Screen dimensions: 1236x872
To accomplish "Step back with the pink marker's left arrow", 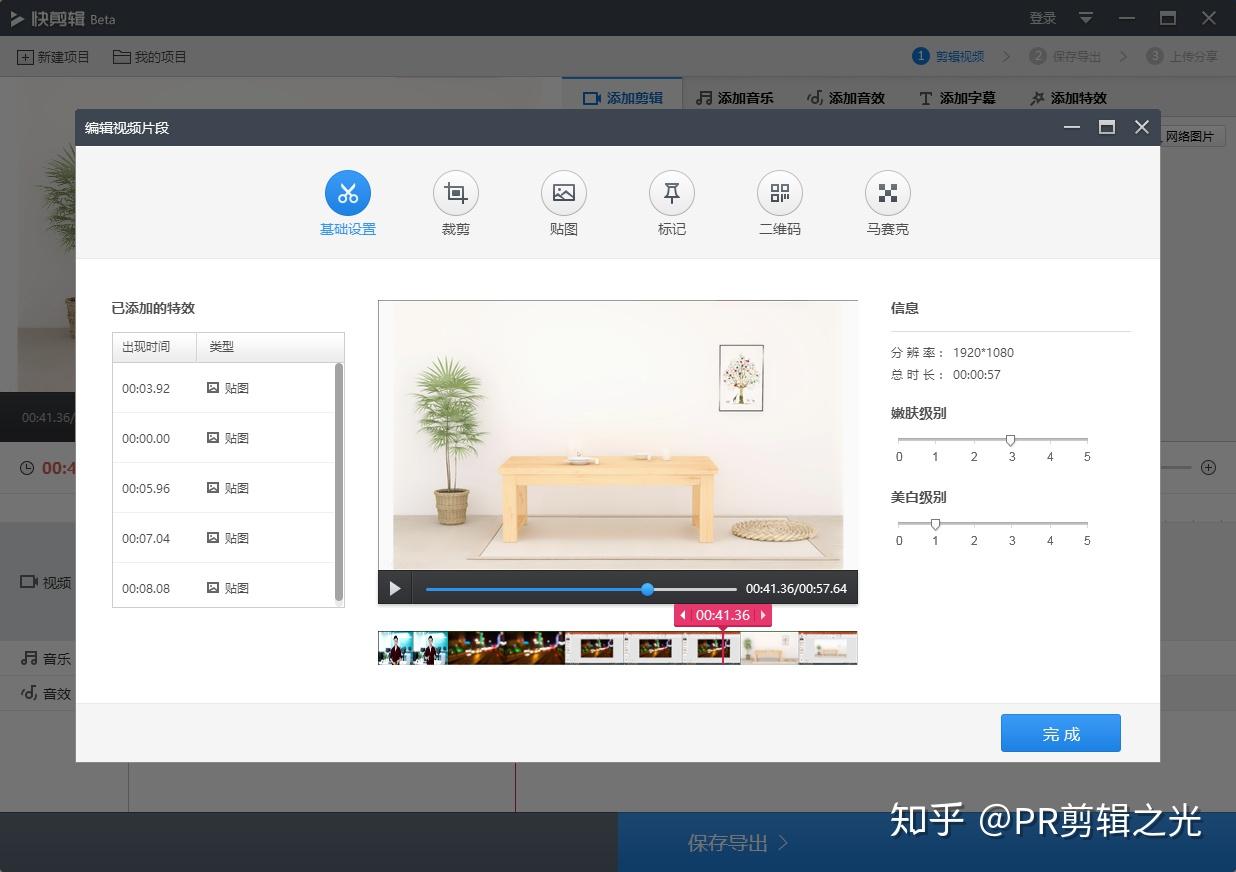I will point(683,615).
